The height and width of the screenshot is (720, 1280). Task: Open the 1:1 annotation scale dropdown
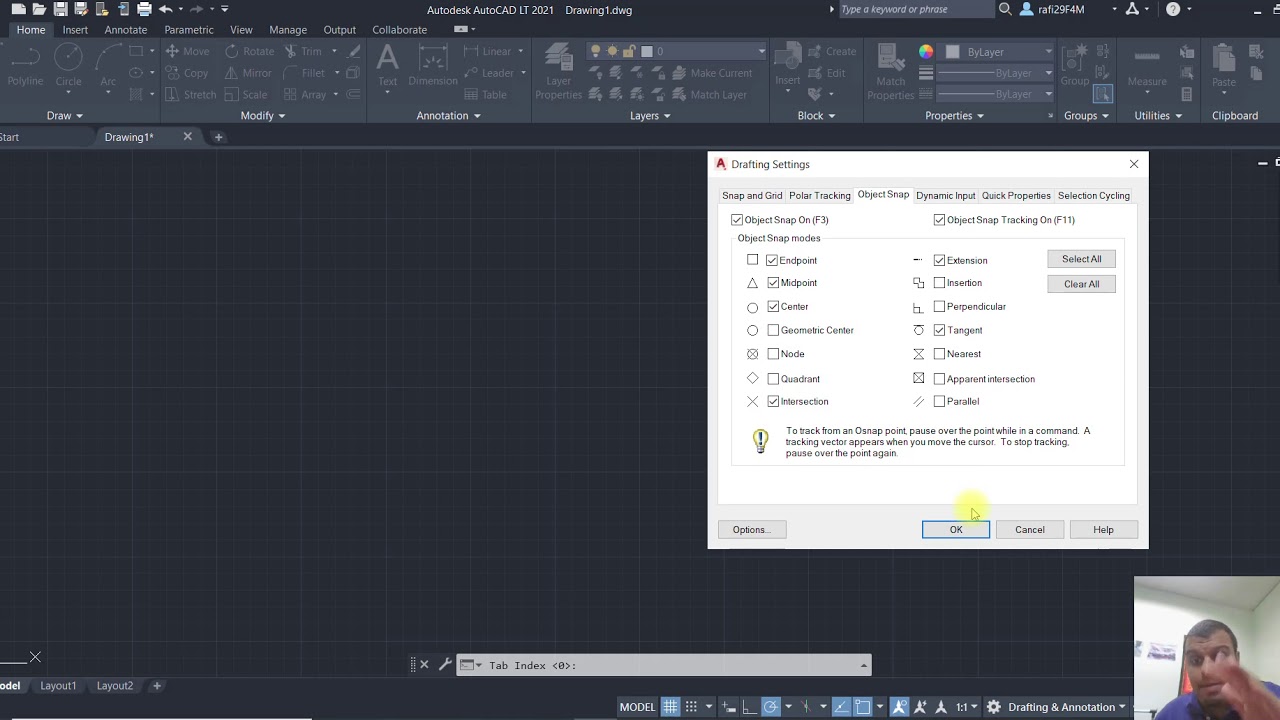click(966, 707)
